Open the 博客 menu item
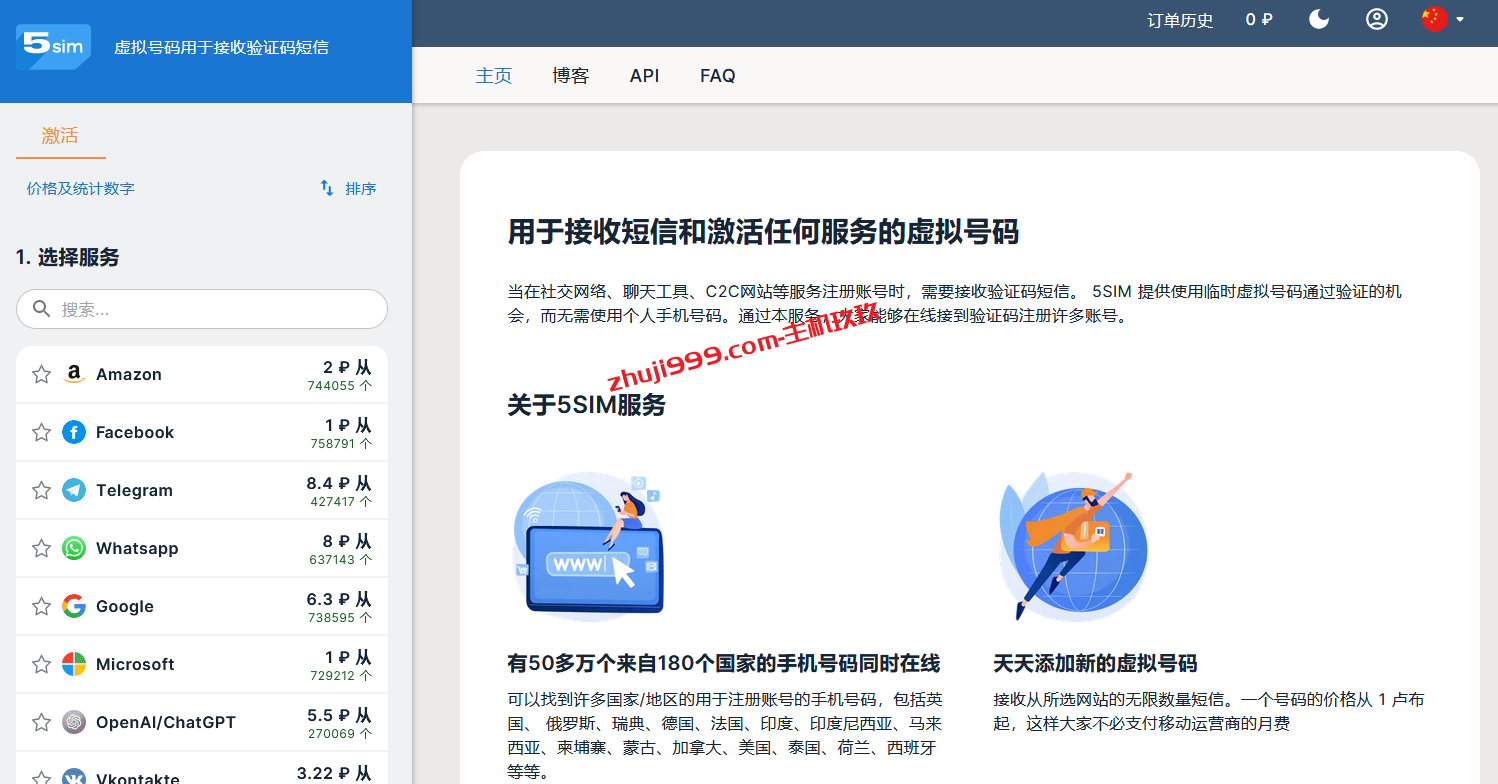Screen dimensions: 1498x784 point(571,75)
